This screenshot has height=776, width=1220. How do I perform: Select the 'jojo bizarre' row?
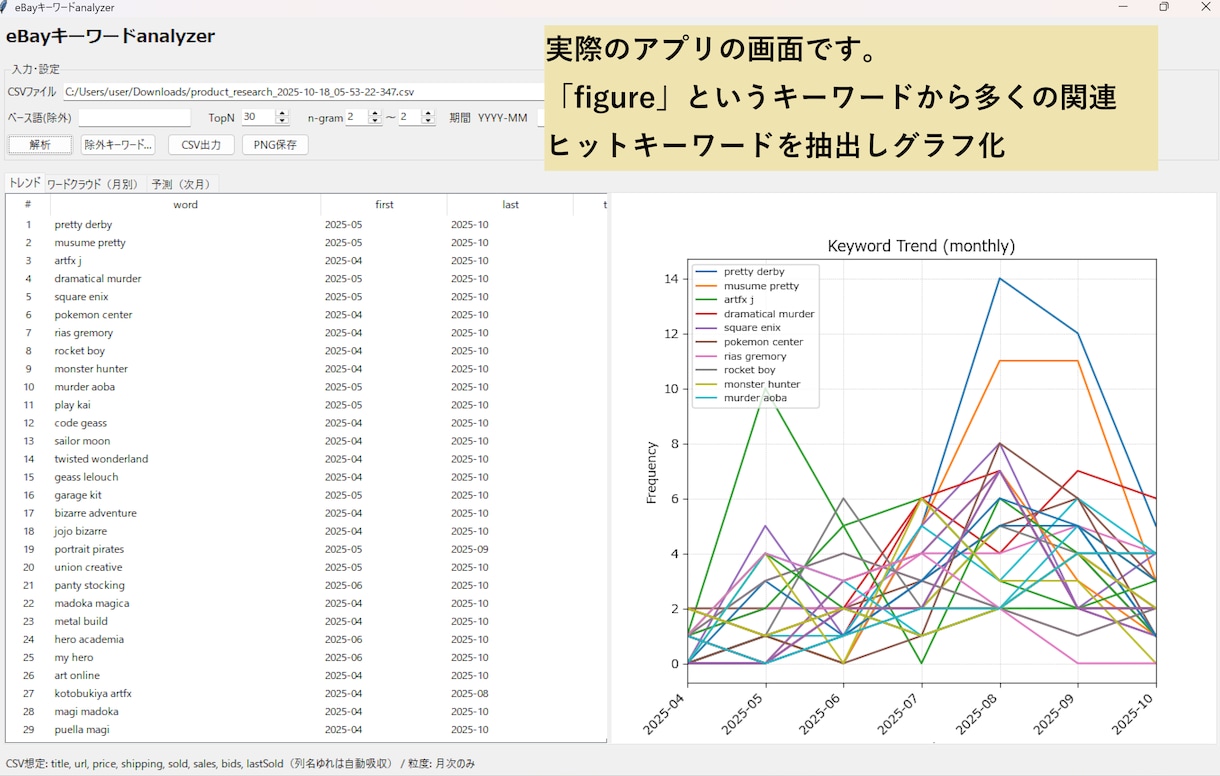click(306, 531)
